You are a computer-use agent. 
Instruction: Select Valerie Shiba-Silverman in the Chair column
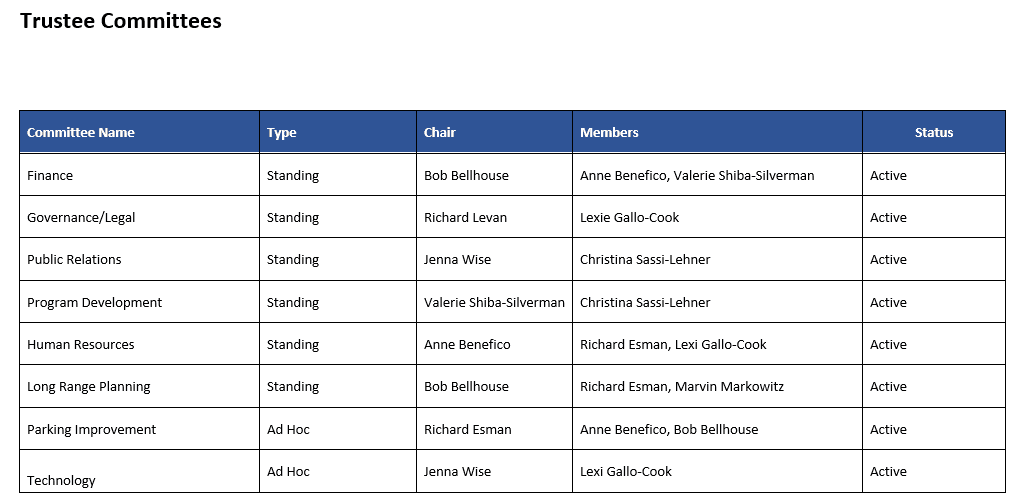point(494,303)
